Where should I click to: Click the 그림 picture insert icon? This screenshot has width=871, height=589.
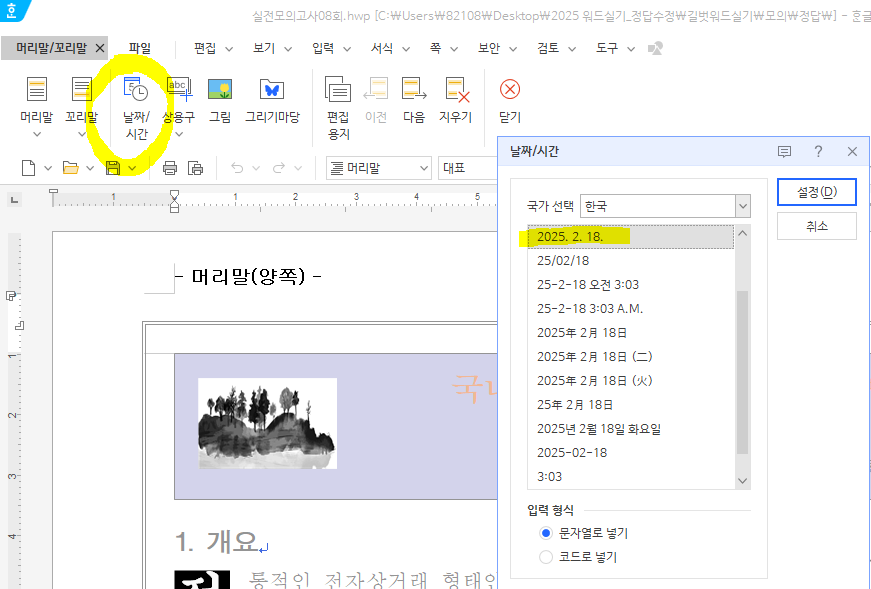(220, 92)
